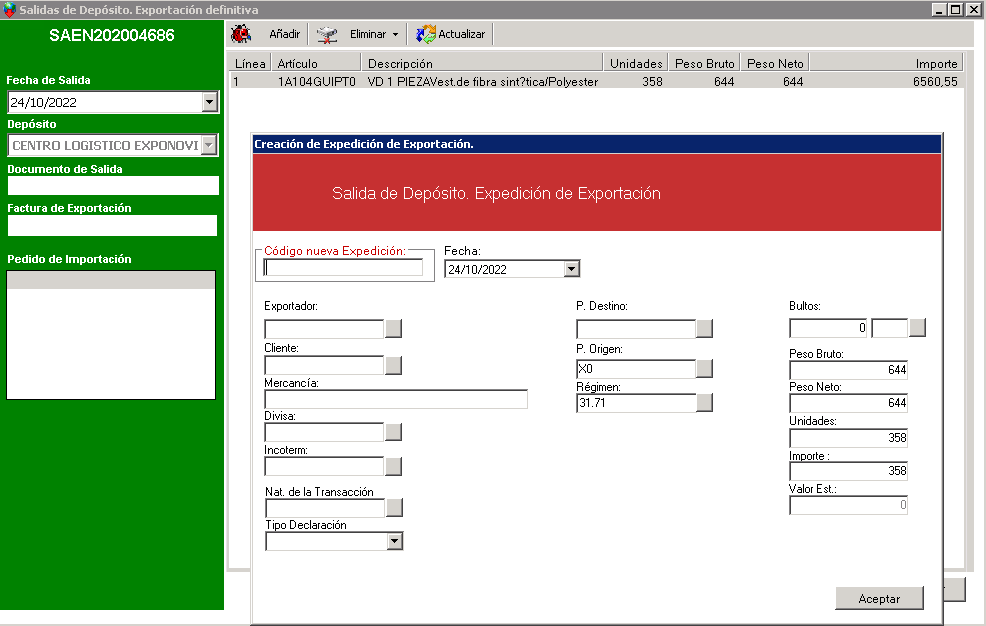Open the Tipo Declaración combo box
Screen dimensions: 986x626
[394, 541]
